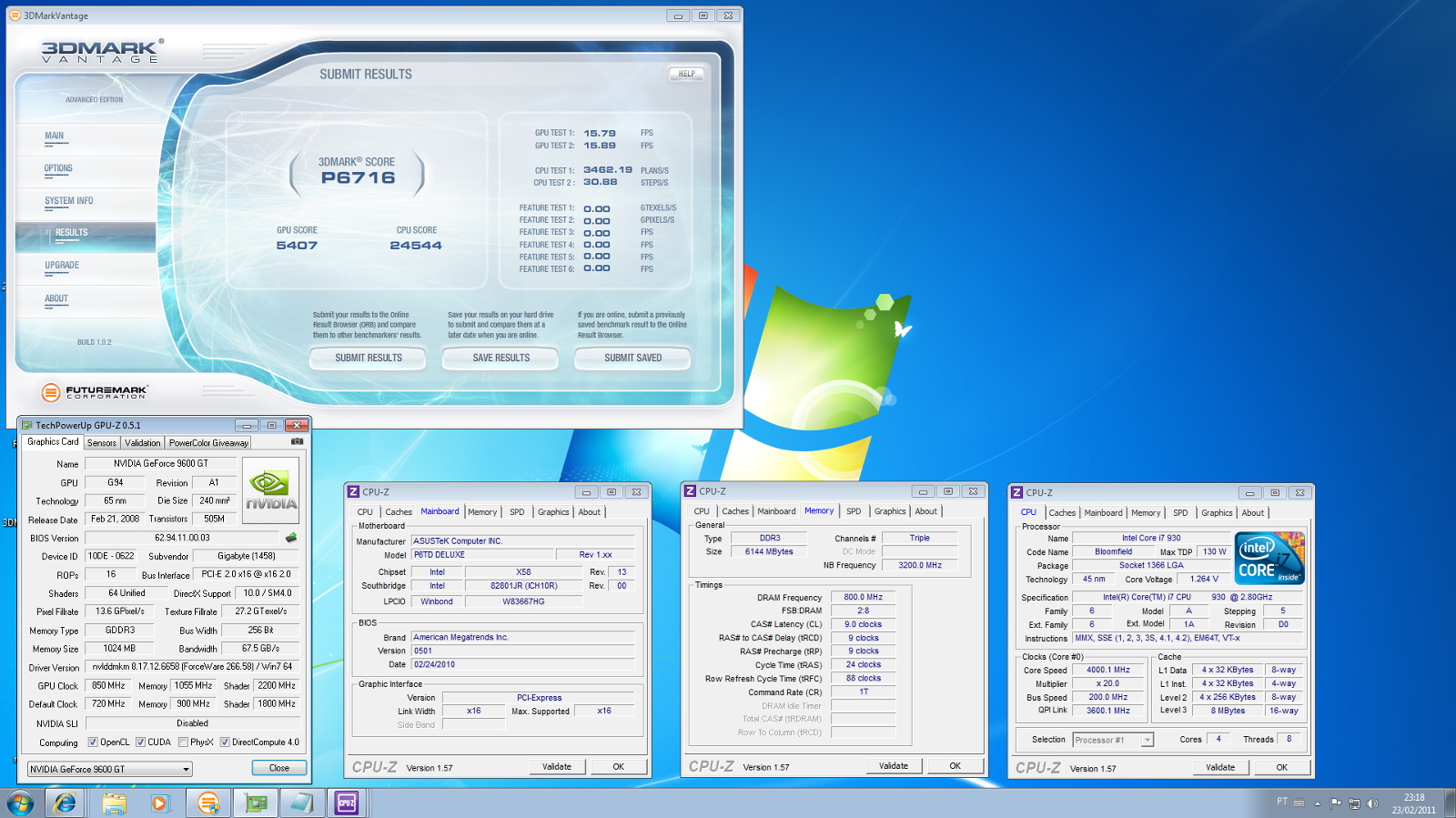
Task: Click the Close button in GPU-Z
Action: click(x=279, y=768)
